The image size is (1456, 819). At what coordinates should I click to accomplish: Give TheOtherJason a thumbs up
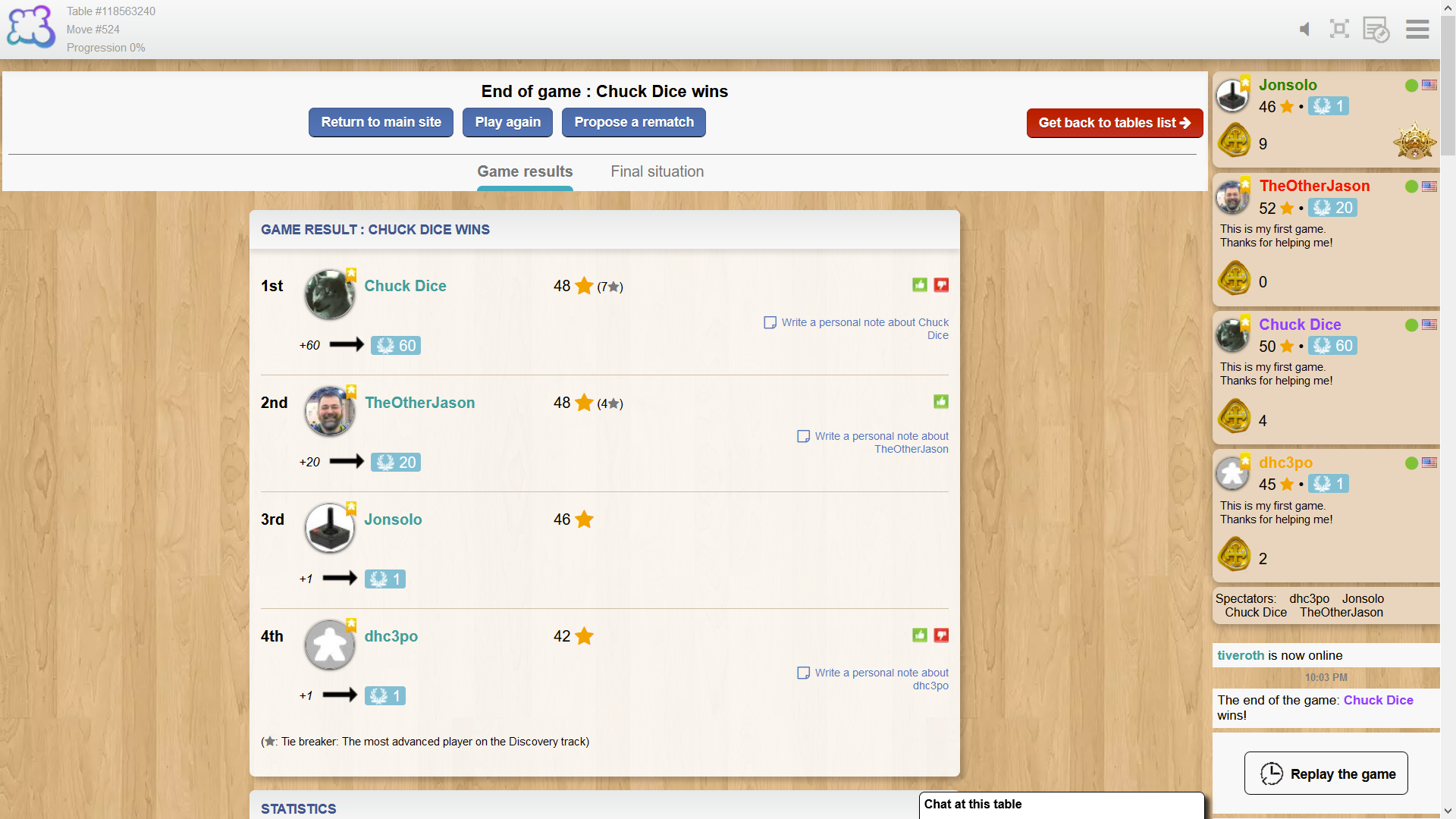[941, 402]
